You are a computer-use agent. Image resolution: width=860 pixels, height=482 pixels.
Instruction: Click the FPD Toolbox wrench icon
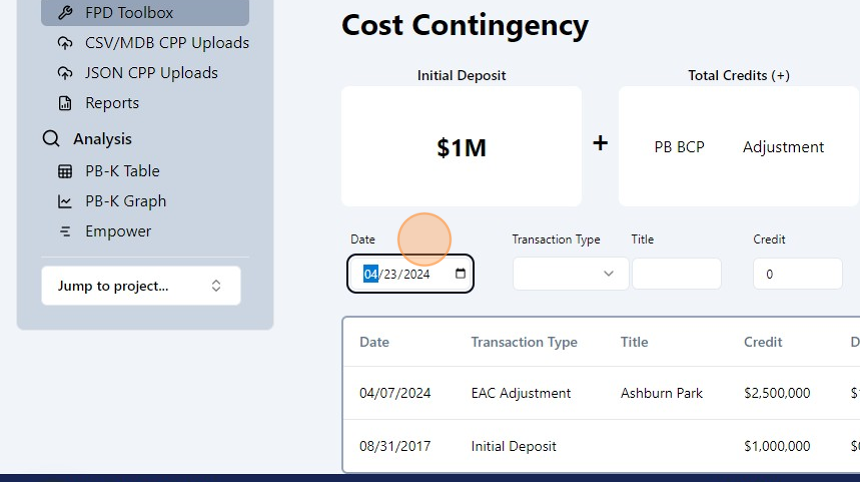tap(65, 13)
